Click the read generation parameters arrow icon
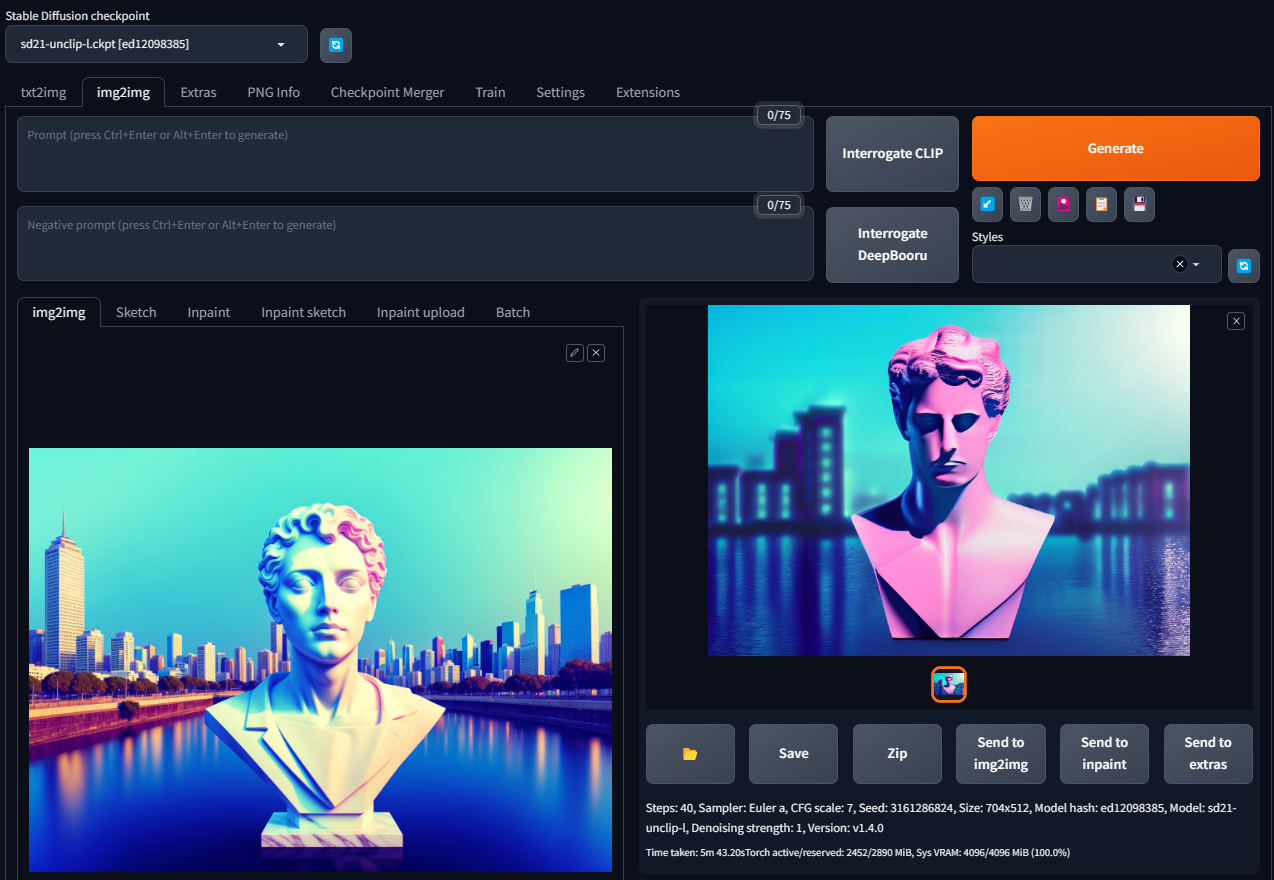 pos(987,204)
